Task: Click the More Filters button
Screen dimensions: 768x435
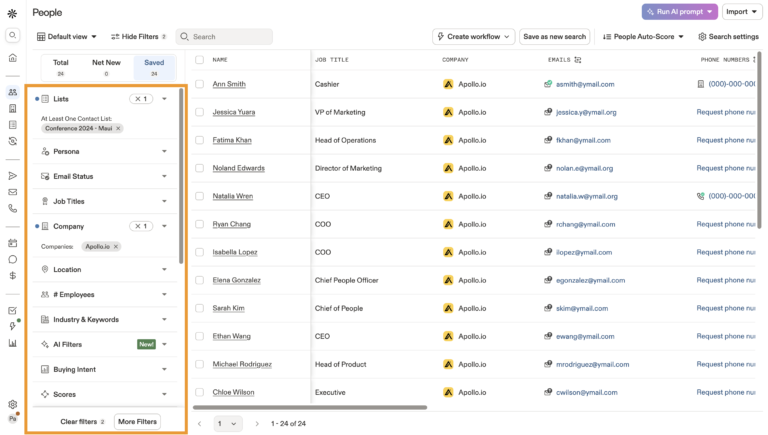Action: (137, 422)
